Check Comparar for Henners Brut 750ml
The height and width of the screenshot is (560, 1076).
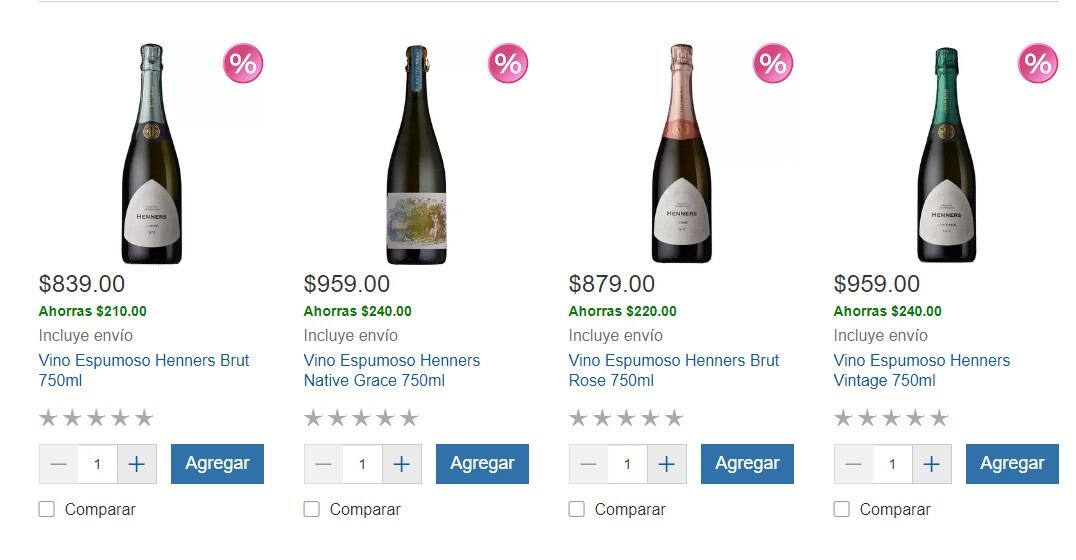tap(47, 509)
